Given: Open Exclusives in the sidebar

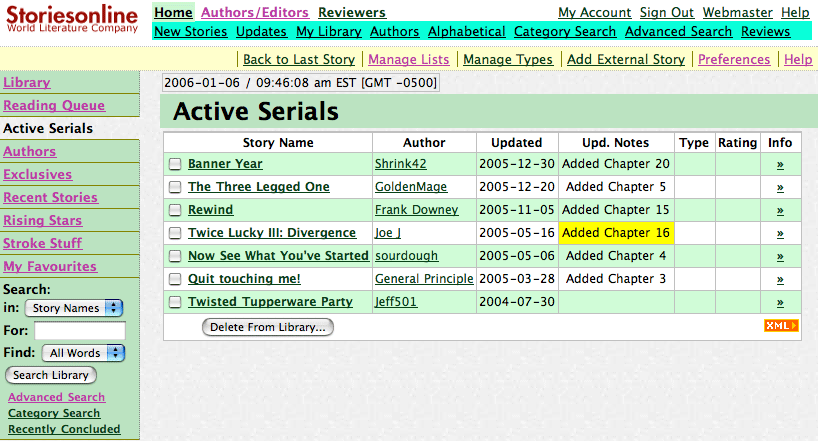Looking at the screenshot, I should pos(38,174).
